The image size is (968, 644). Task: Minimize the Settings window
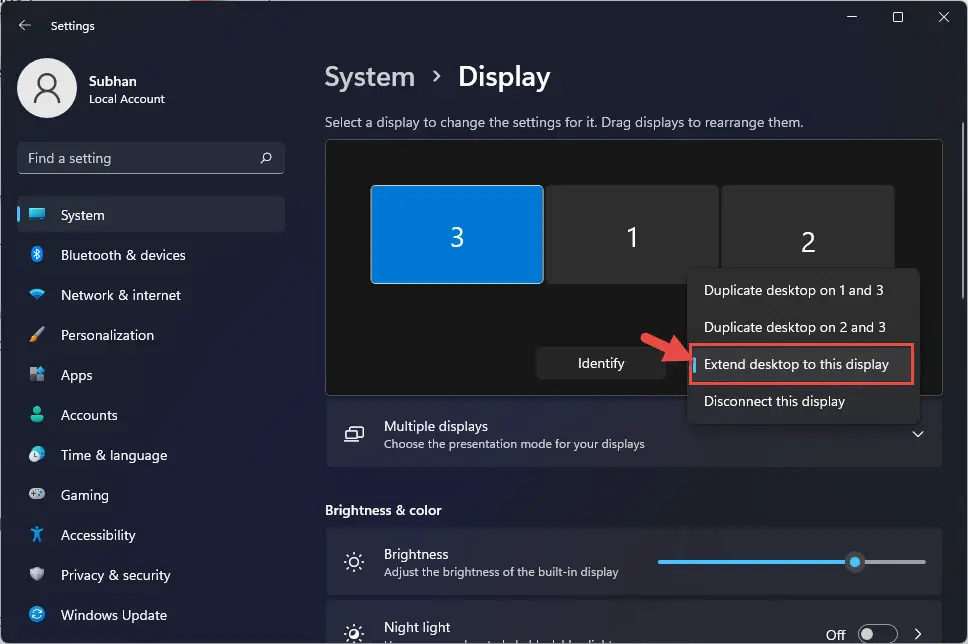point(852,17)
